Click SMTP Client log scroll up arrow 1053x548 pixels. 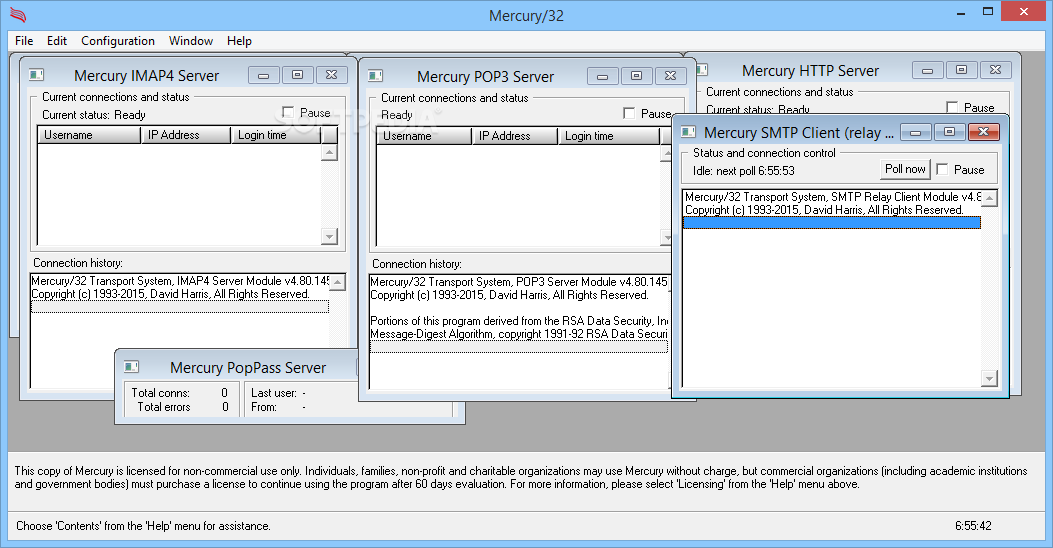(x=989, y=198)
